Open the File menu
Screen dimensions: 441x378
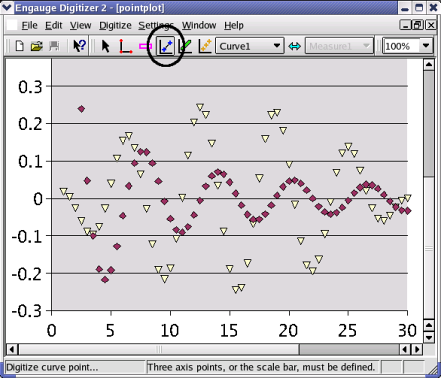(x=29, y=25)
